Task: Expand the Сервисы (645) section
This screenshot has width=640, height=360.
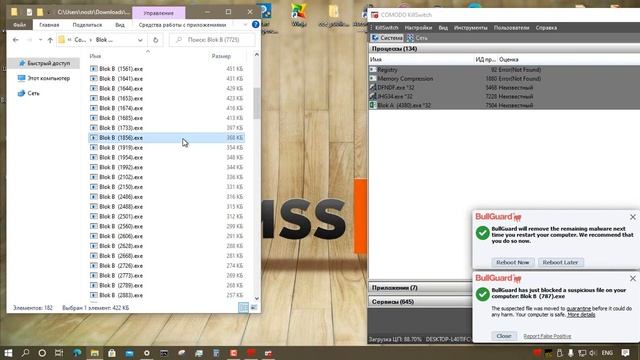Action: pos(420,302)
